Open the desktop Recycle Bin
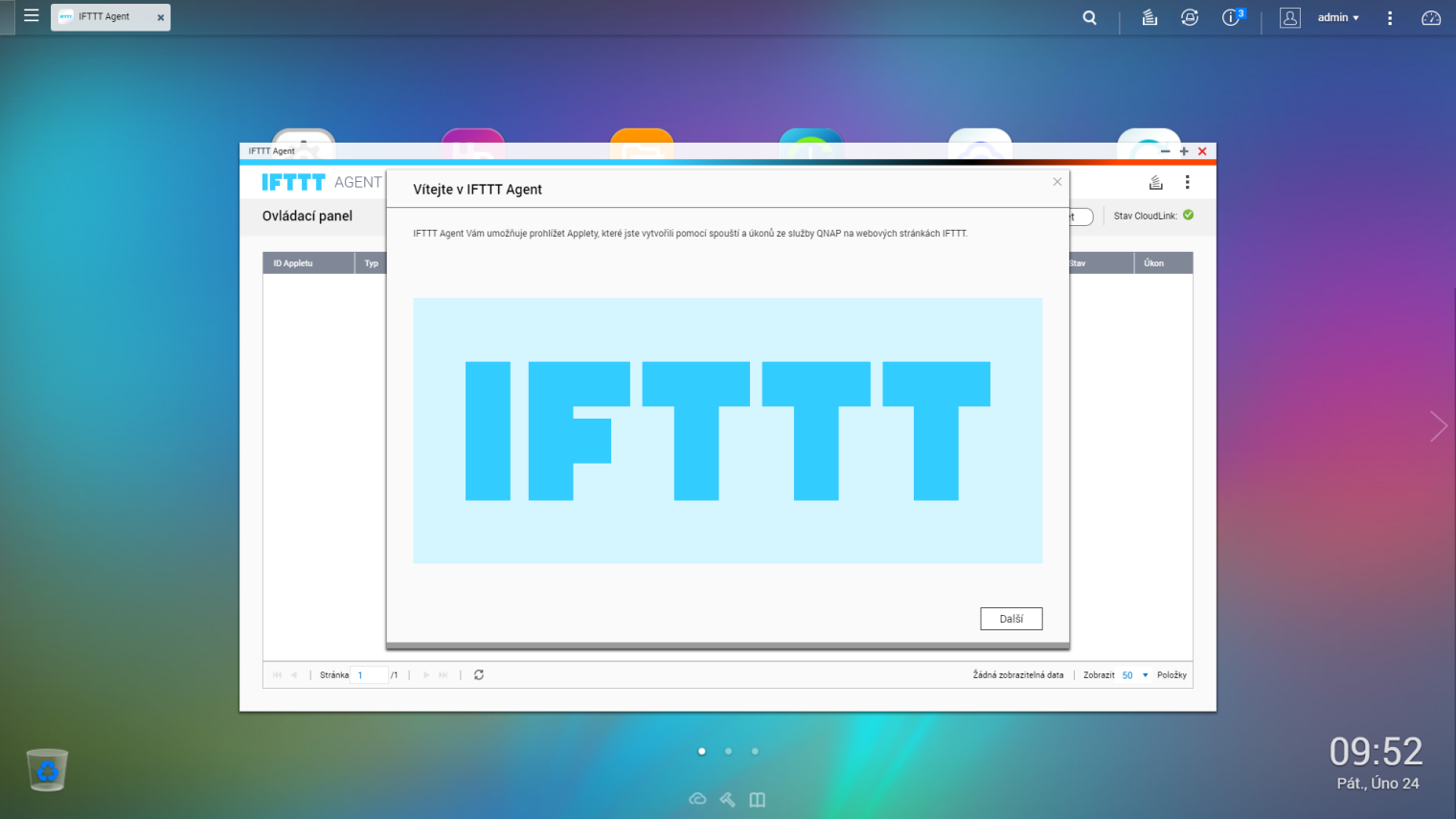 pyautogui.click(x=47, y=769)
